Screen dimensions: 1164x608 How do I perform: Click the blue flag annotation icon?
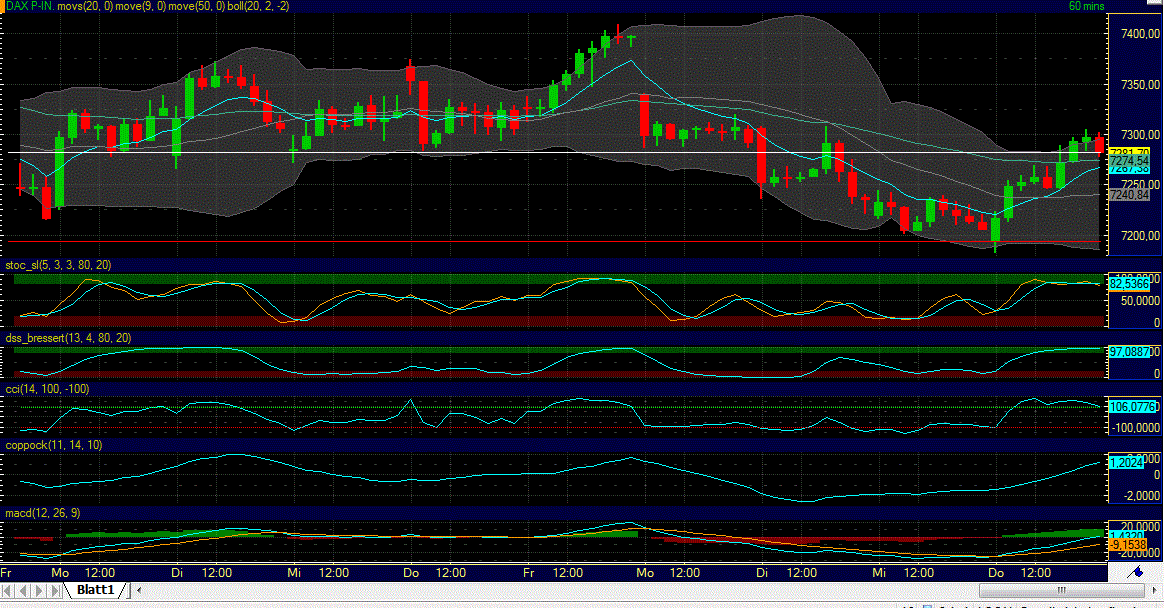[1137, 574]
